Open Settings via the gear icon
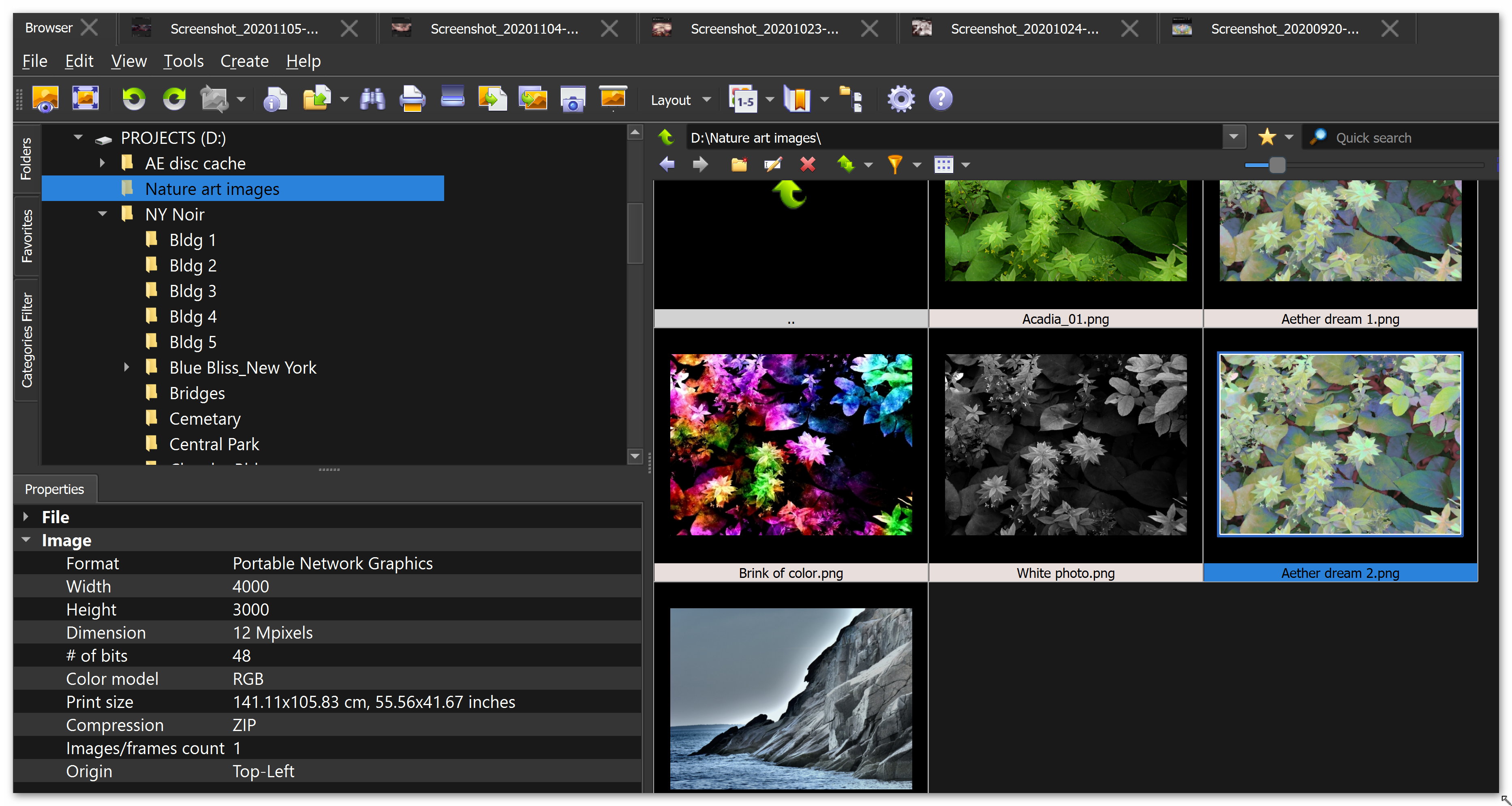Image resolution: width=1512 pixels, height=806 pixels. pos(900,98)
